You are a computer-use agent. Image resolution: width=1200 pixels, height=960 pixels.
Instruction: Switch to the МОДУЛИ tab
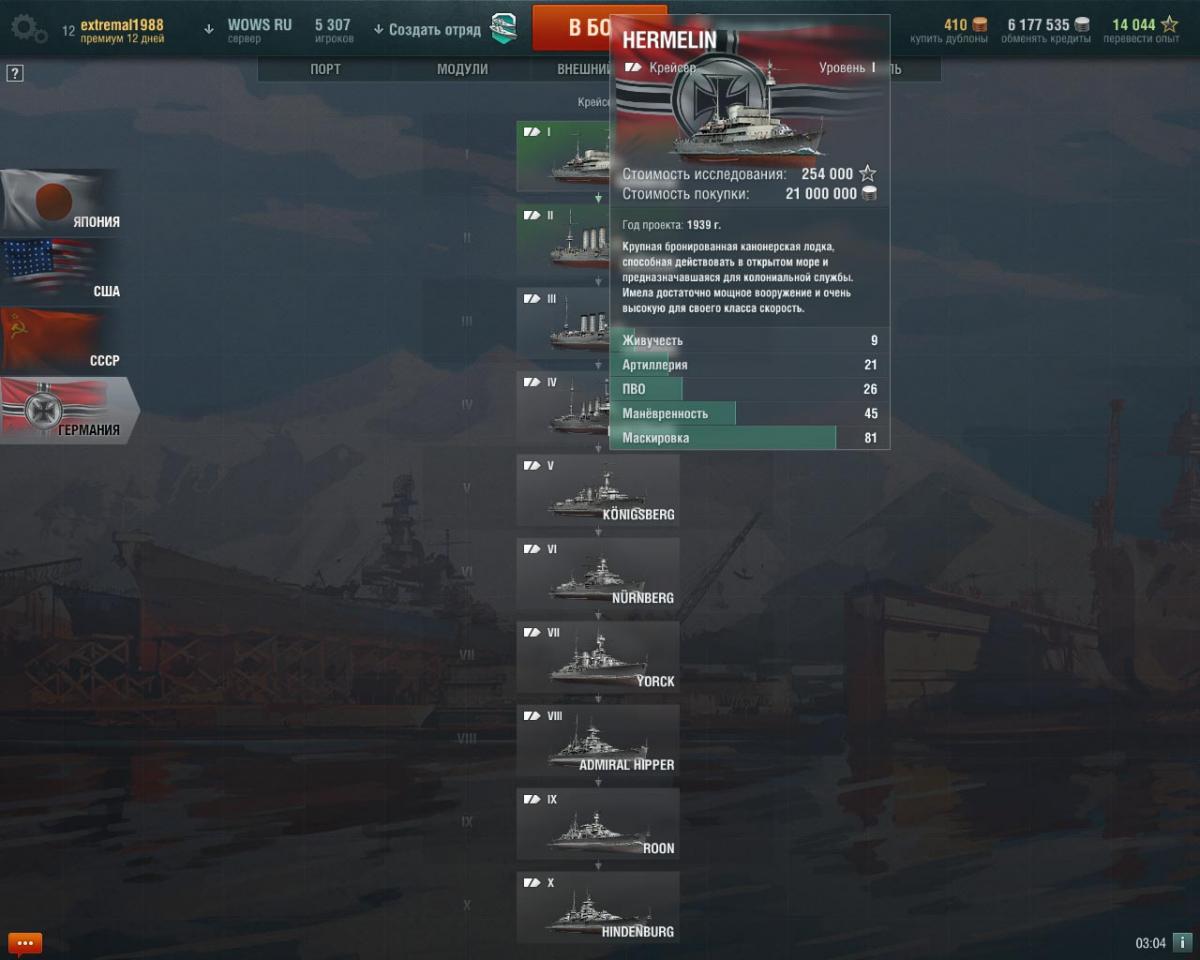(x=462, y=69)
